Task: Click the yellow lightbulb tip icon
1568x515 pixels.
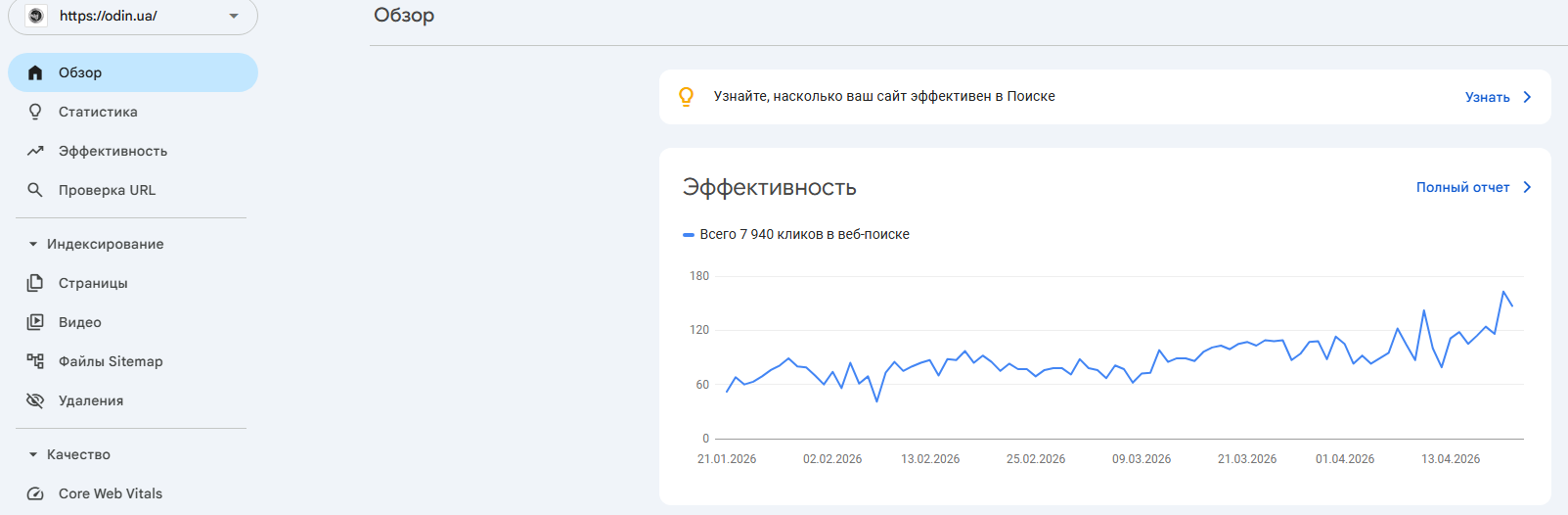Action: [687, 96]
